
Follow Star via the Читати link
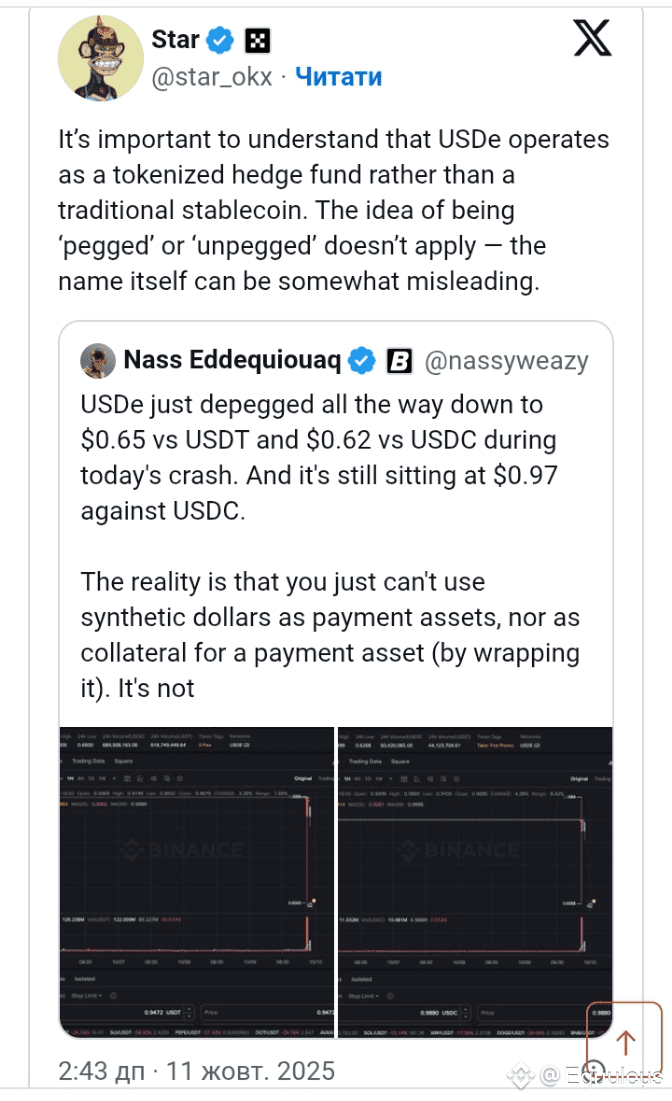338,76
